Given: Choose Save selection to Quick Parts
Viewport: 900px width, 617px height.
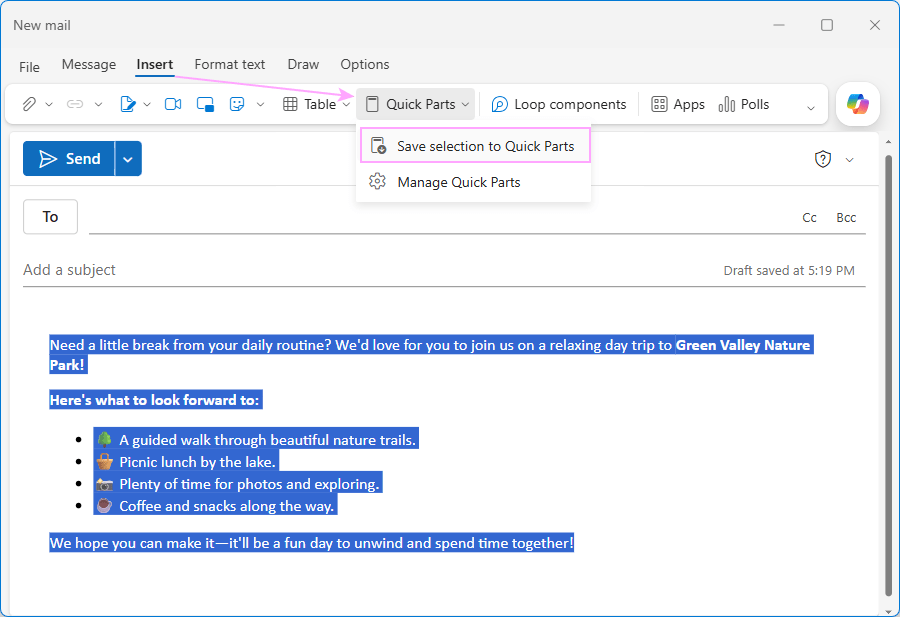Looking at the screenshot, I should point(475,146).
